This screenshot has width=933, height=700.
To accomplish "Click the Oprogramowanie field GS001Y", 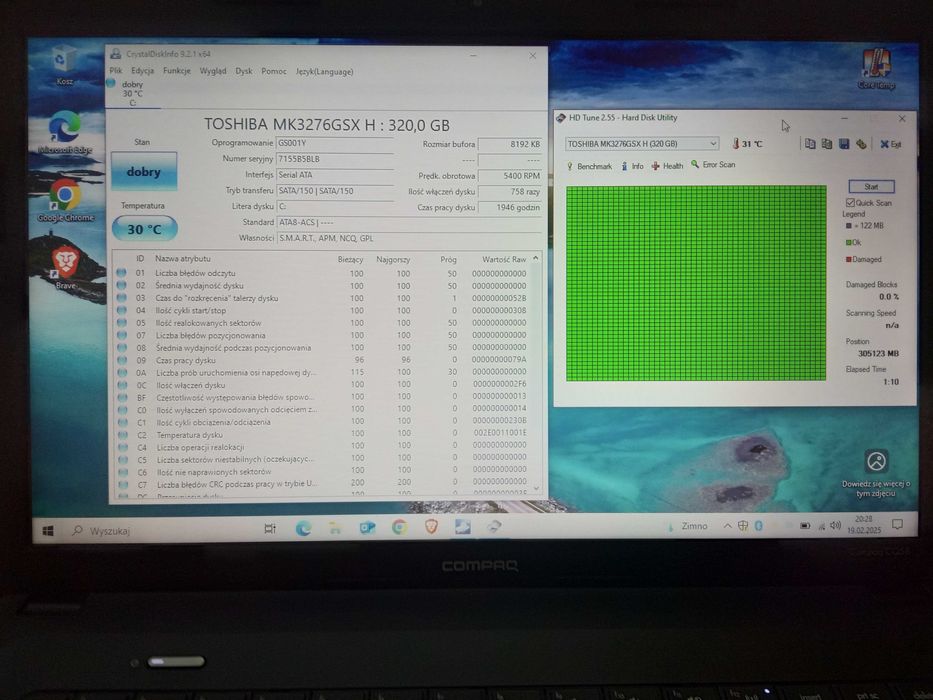I will pos(335,143).
